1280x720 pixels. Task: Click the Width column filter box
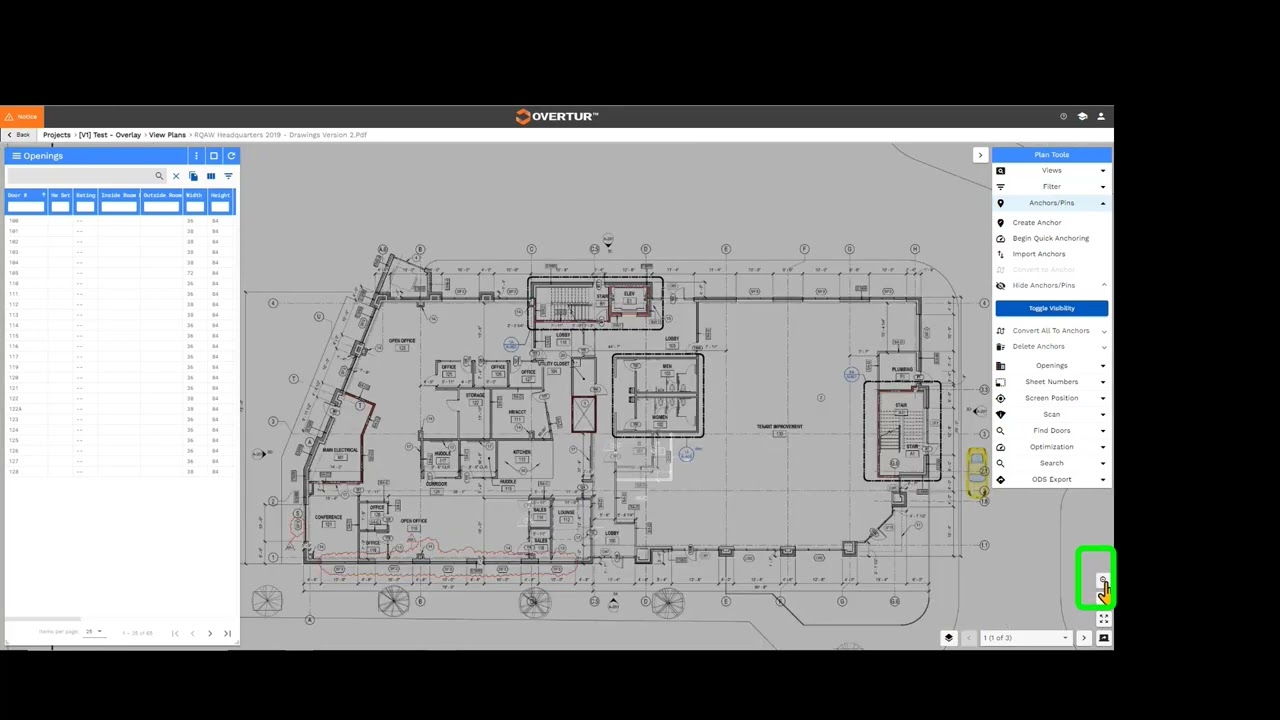194,207
